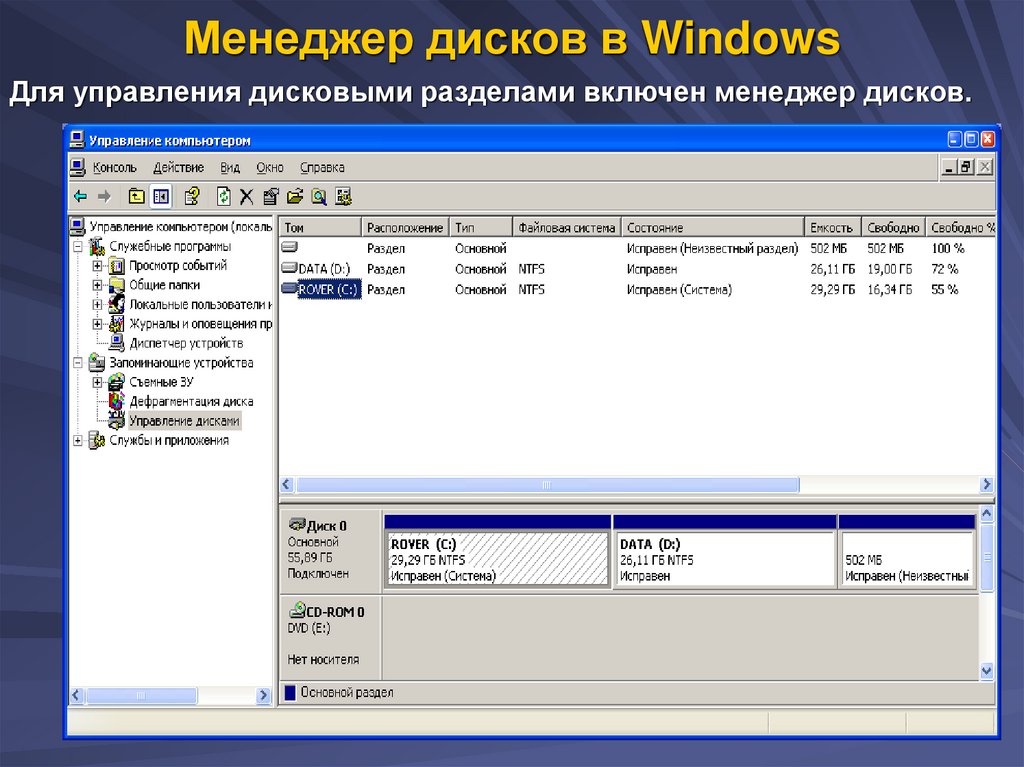Screen dimensions: 1024x767
Task: Select Управление дисками in tree
Action: (x=184, y=421)
